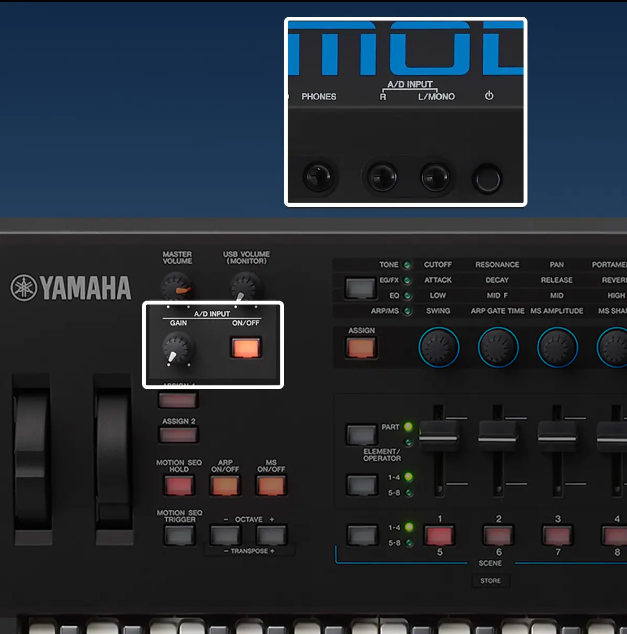Click the TRANSPOSE label below the octave buttons
The image size is (627, 634).
(x=249, y=551)
